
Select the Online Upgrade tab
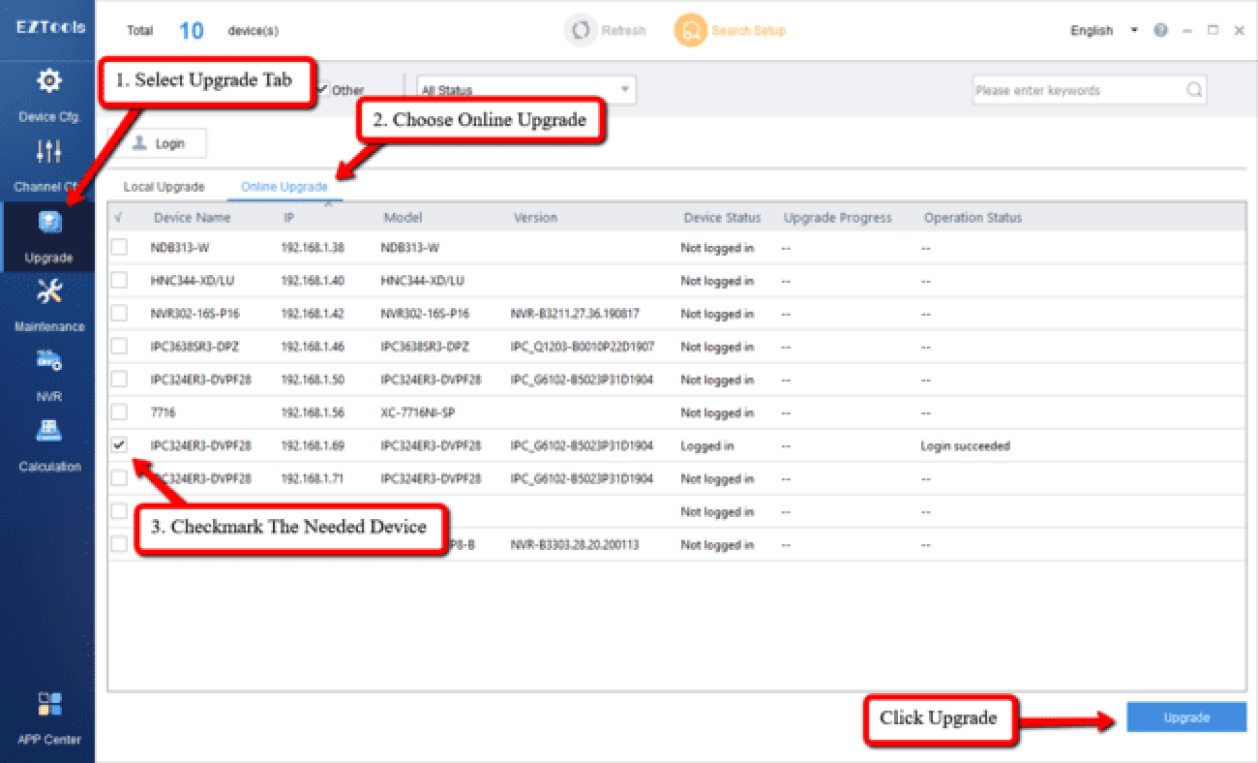(x=284, y=187)
